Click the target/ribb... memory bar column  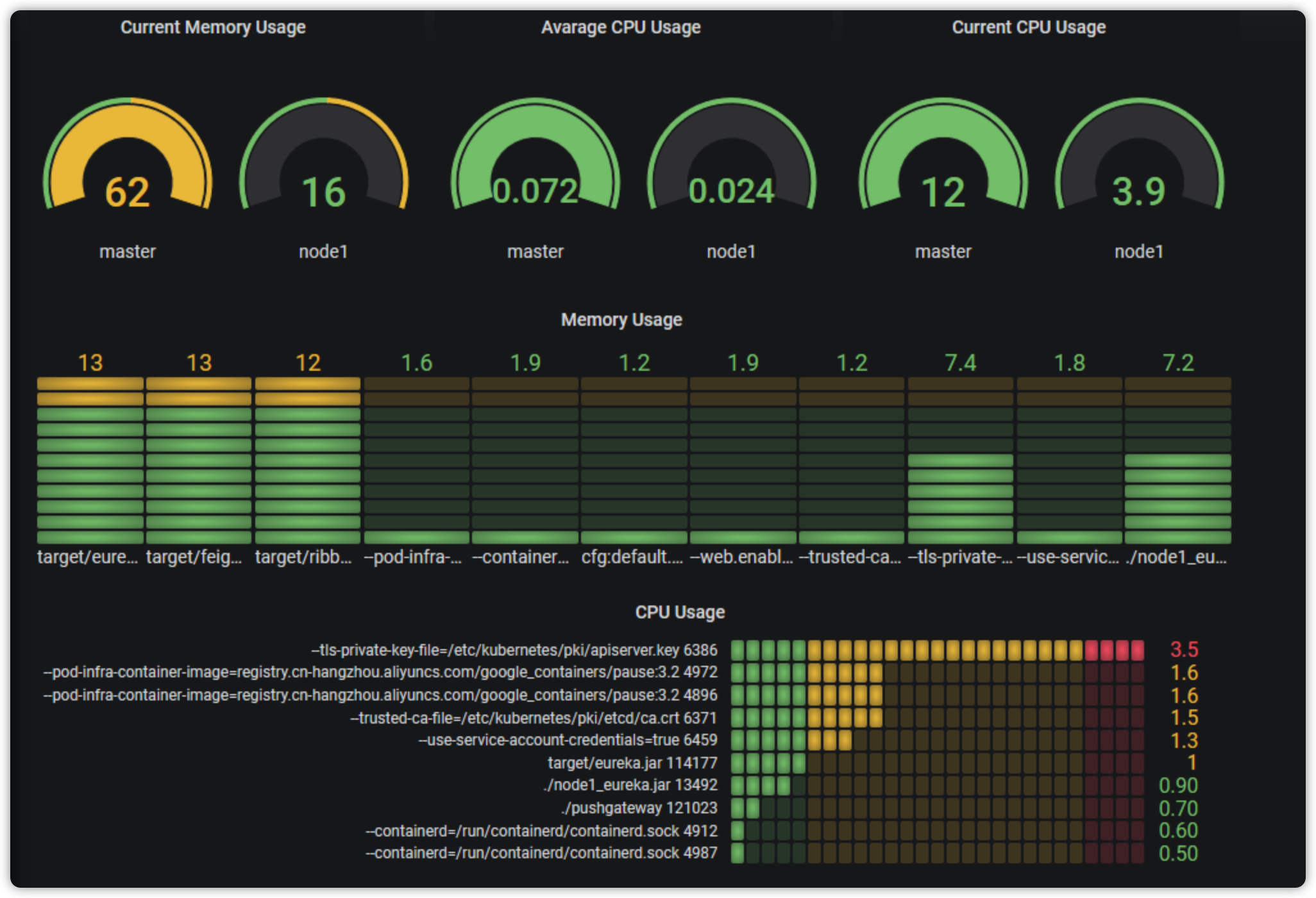pos(308,461)
